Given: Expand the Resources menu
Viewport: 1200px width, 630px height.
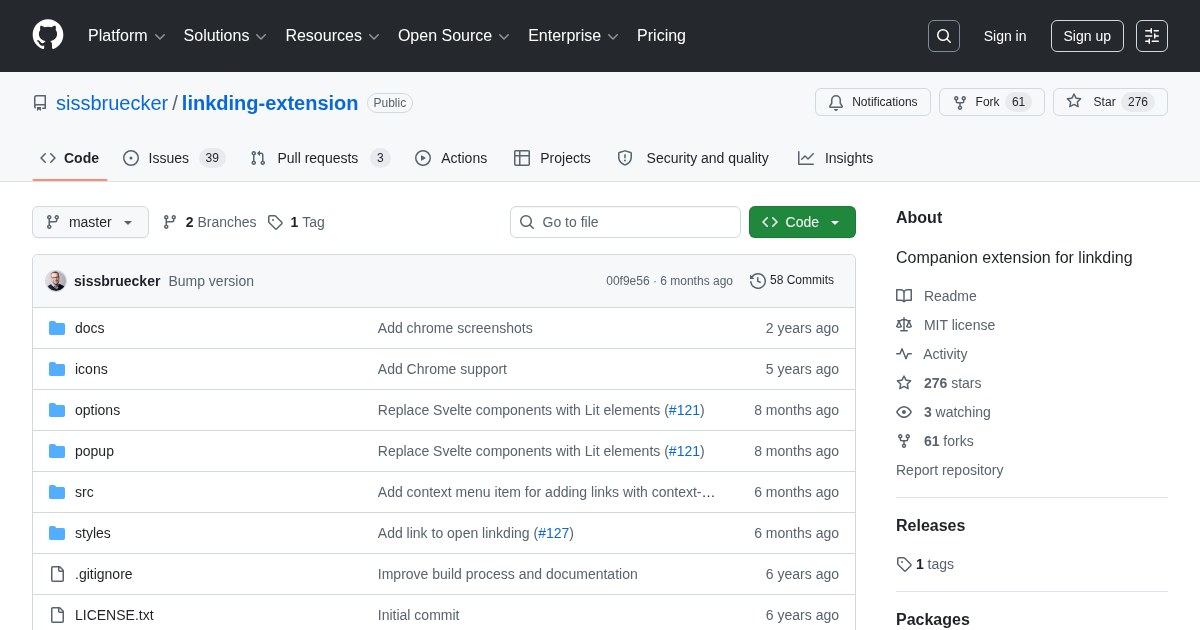Looking at the screenshot, I should (332, 36).
